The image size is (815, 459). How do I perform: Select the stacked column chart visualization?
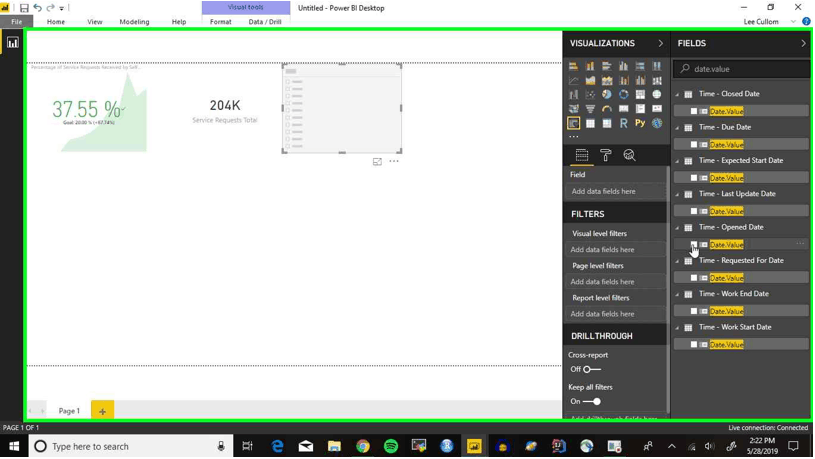coord(590,66)
